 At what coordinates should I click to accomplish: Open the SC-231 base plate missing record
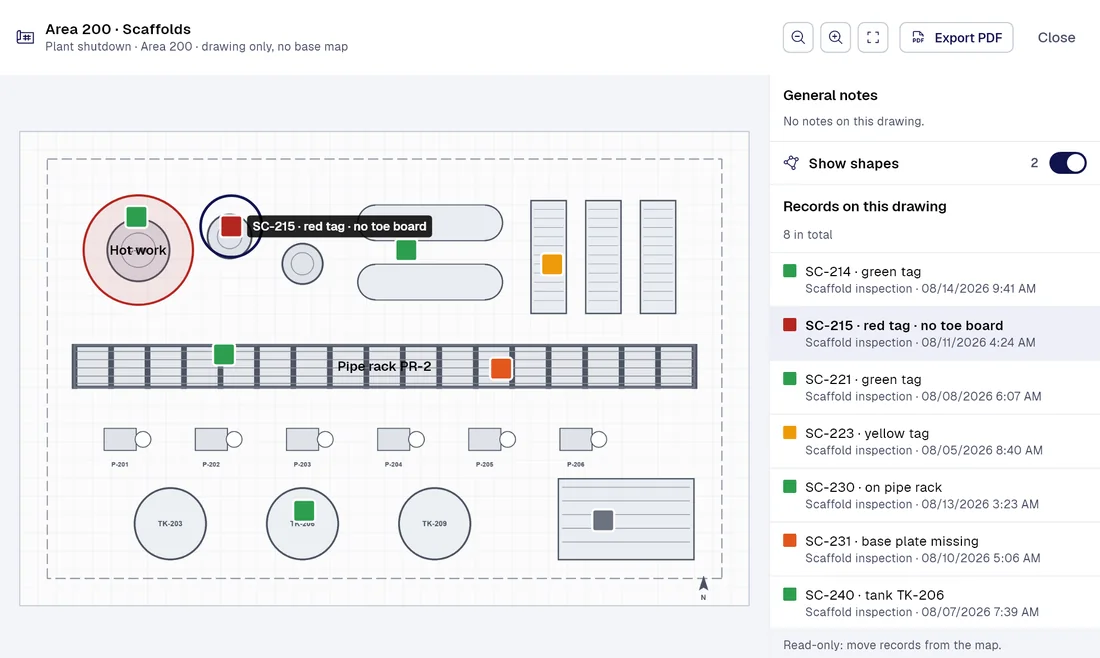tap(934, 549)
